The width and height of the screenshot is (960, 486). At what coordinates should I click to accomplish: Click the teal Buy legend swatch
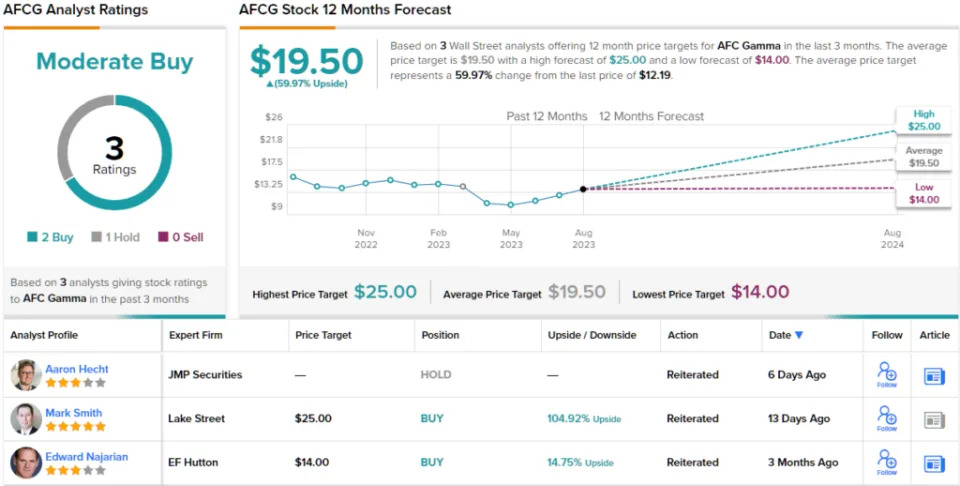[x=32, y=237]
